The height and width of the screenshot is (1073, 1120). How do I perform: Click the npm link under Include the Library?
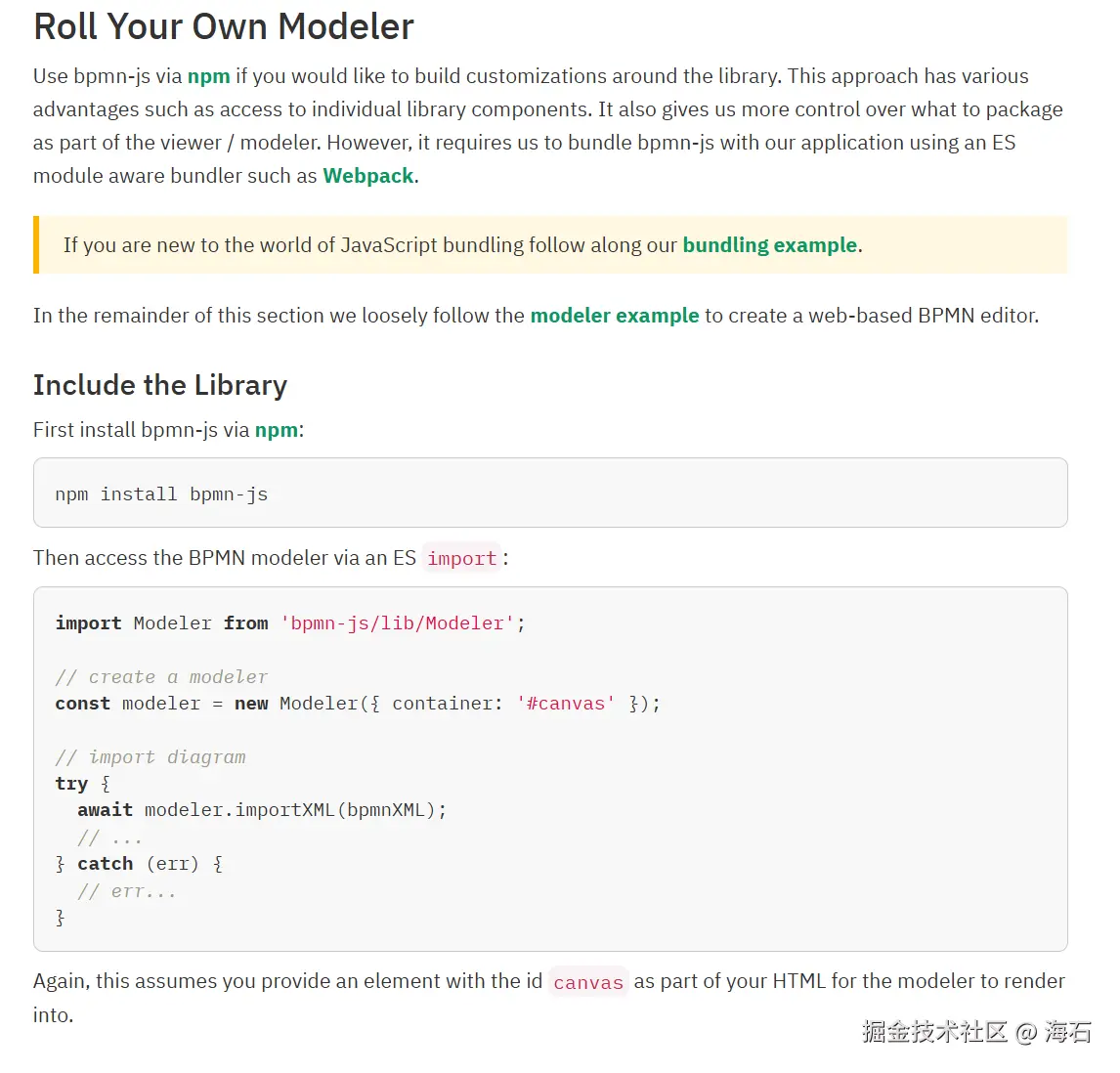(x=277, y=430)
